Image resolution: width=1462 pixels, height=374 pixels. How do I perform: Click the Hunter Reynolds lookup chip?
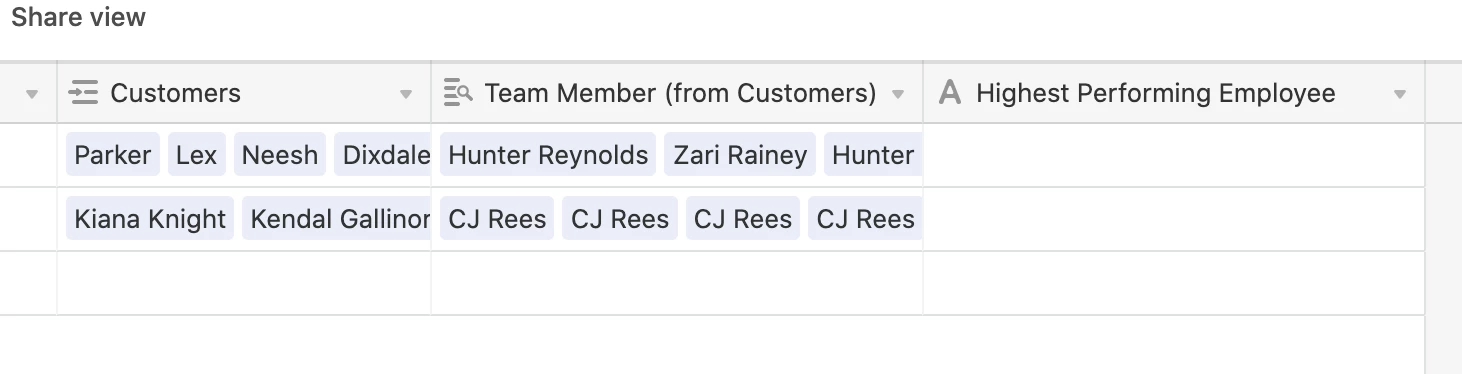tap(548, 155)
